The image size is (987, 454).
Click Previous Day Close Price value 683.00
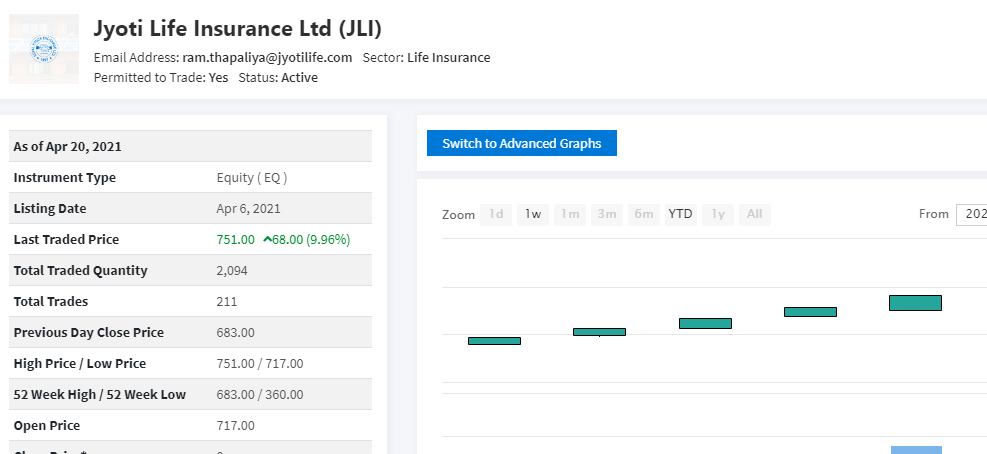click(235, 332)
